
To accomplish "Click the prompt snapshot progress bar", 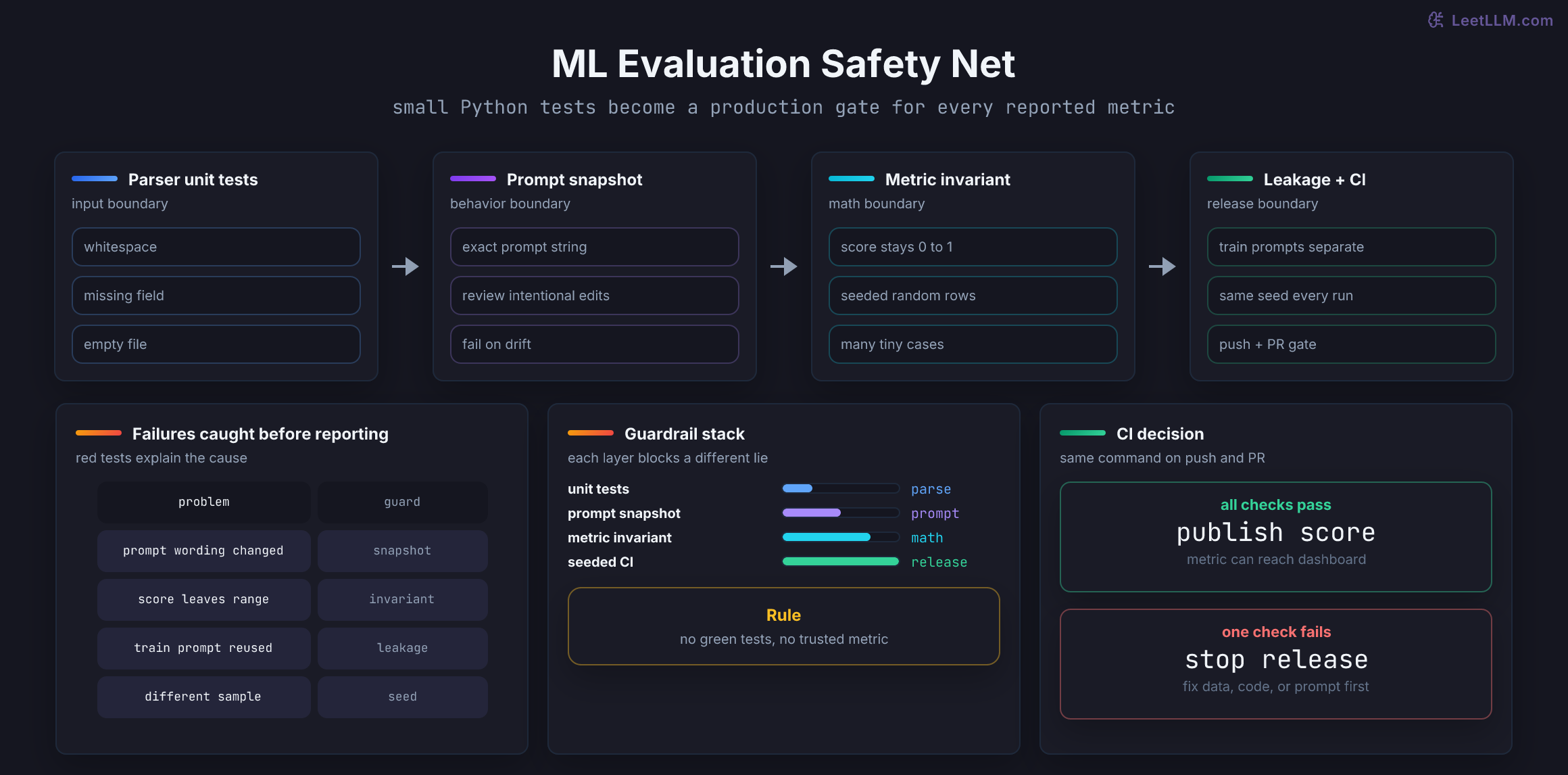I will click(841, 513).
